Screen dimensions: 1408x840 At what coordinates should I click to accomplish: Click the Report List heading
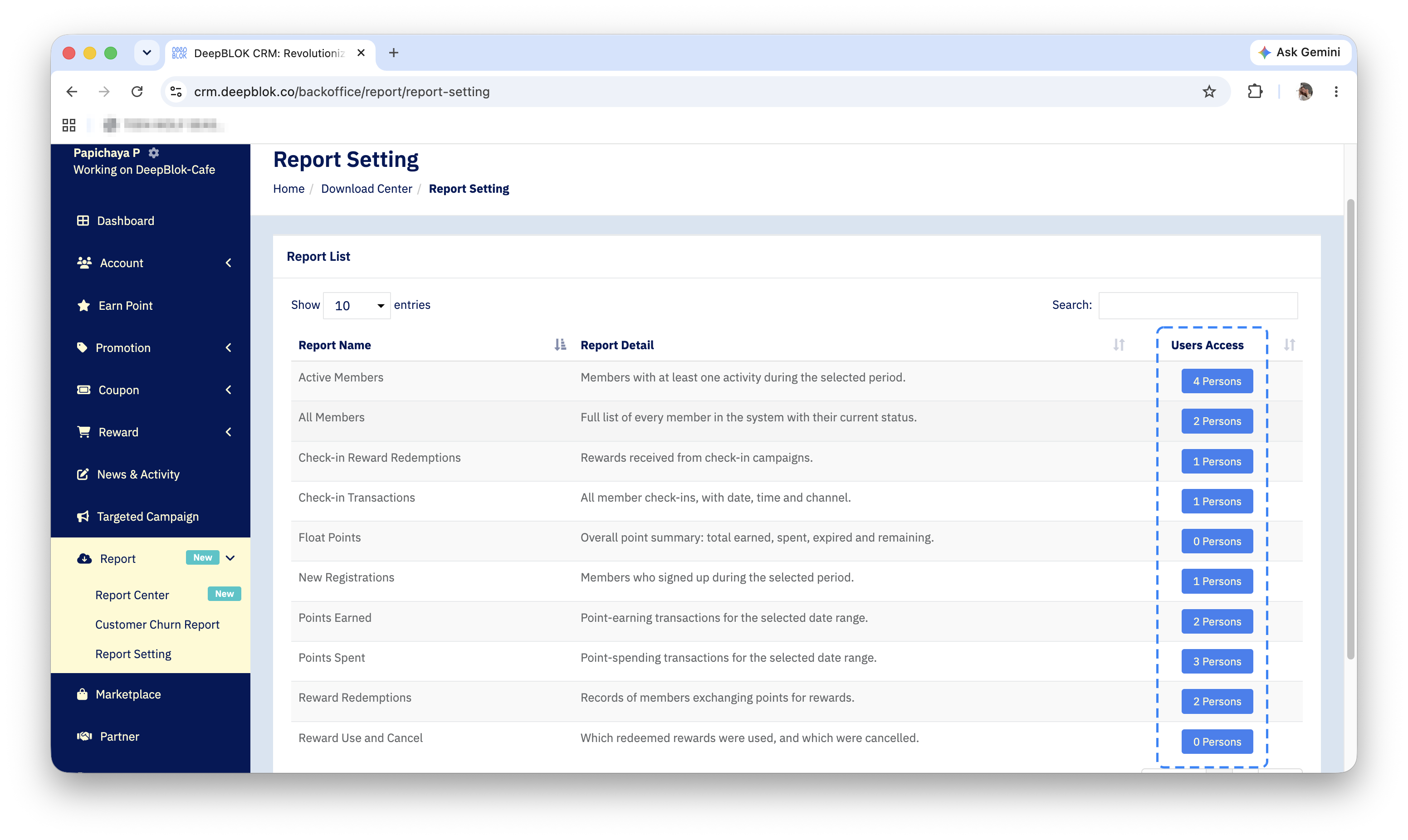pyautogui.click(x=318, y=256)
